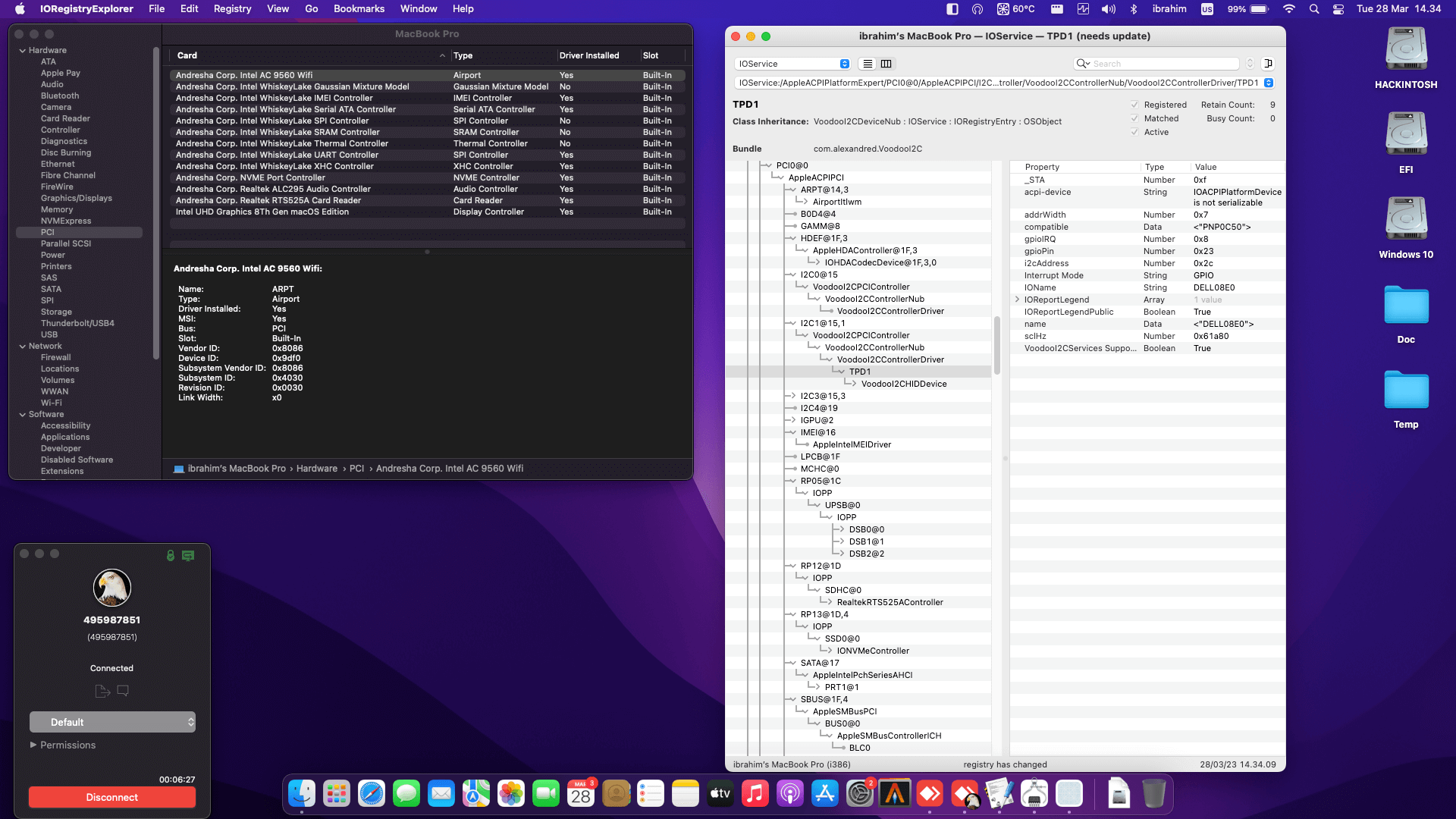Click the file transfer icon in AnyDesk
The height and width of the screenshot is (819, 1456).
[x=102, y=691]
